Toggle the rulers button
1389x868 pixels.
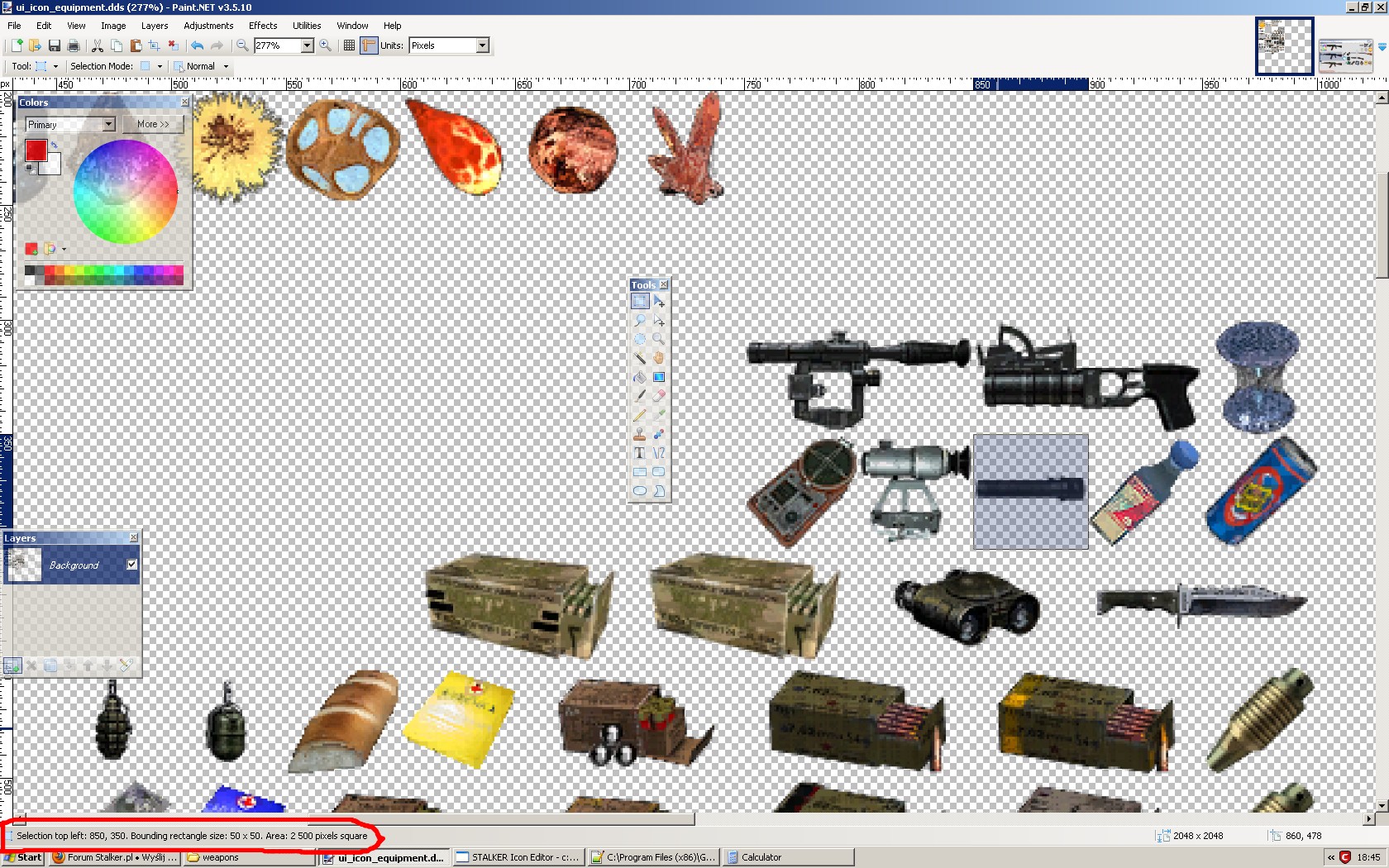click(x=369, y=45)
